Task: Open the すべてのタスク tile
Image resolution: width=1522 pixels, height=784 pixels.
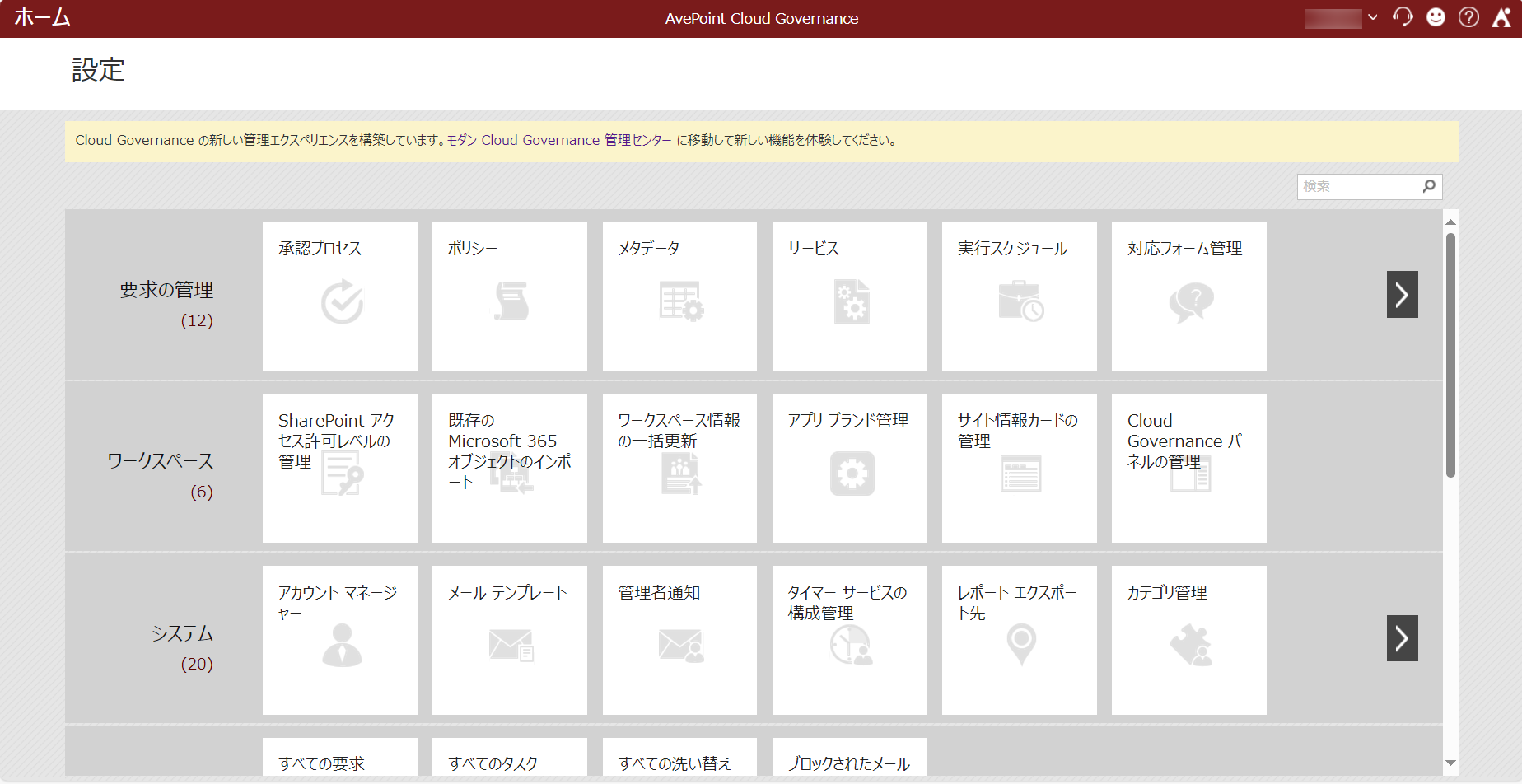Action: click(510, 757)
